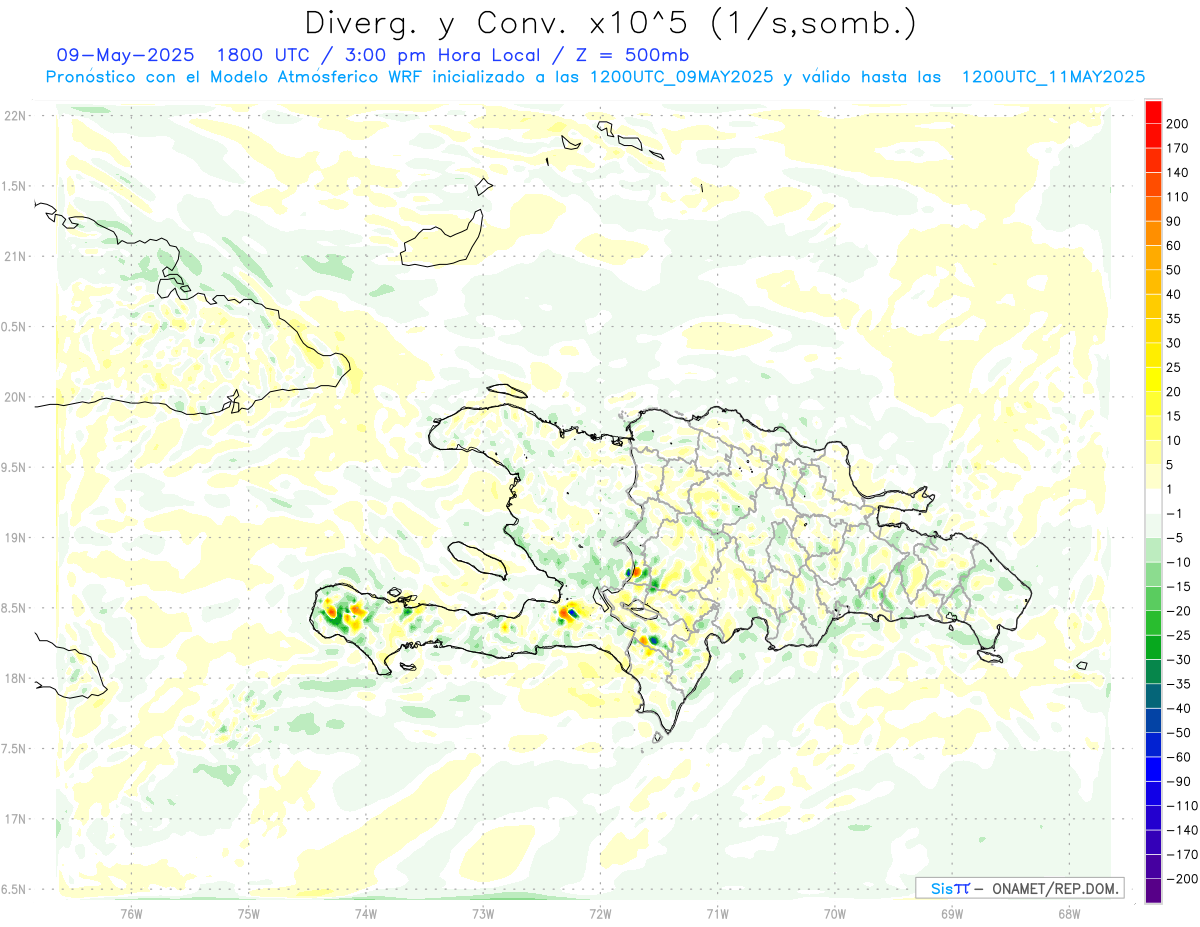Image resolution: width=1200 pixels, height=927 pixels.
Task: Click the '110' value on the colorbar
Action: (x=1177, y=197)
